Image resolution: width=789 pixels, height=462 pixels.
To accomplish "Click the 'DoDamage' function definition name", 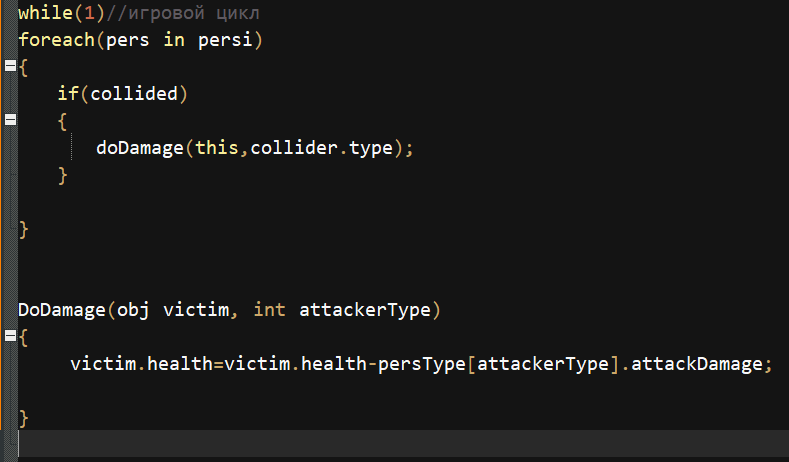I will tap(60, 310).
